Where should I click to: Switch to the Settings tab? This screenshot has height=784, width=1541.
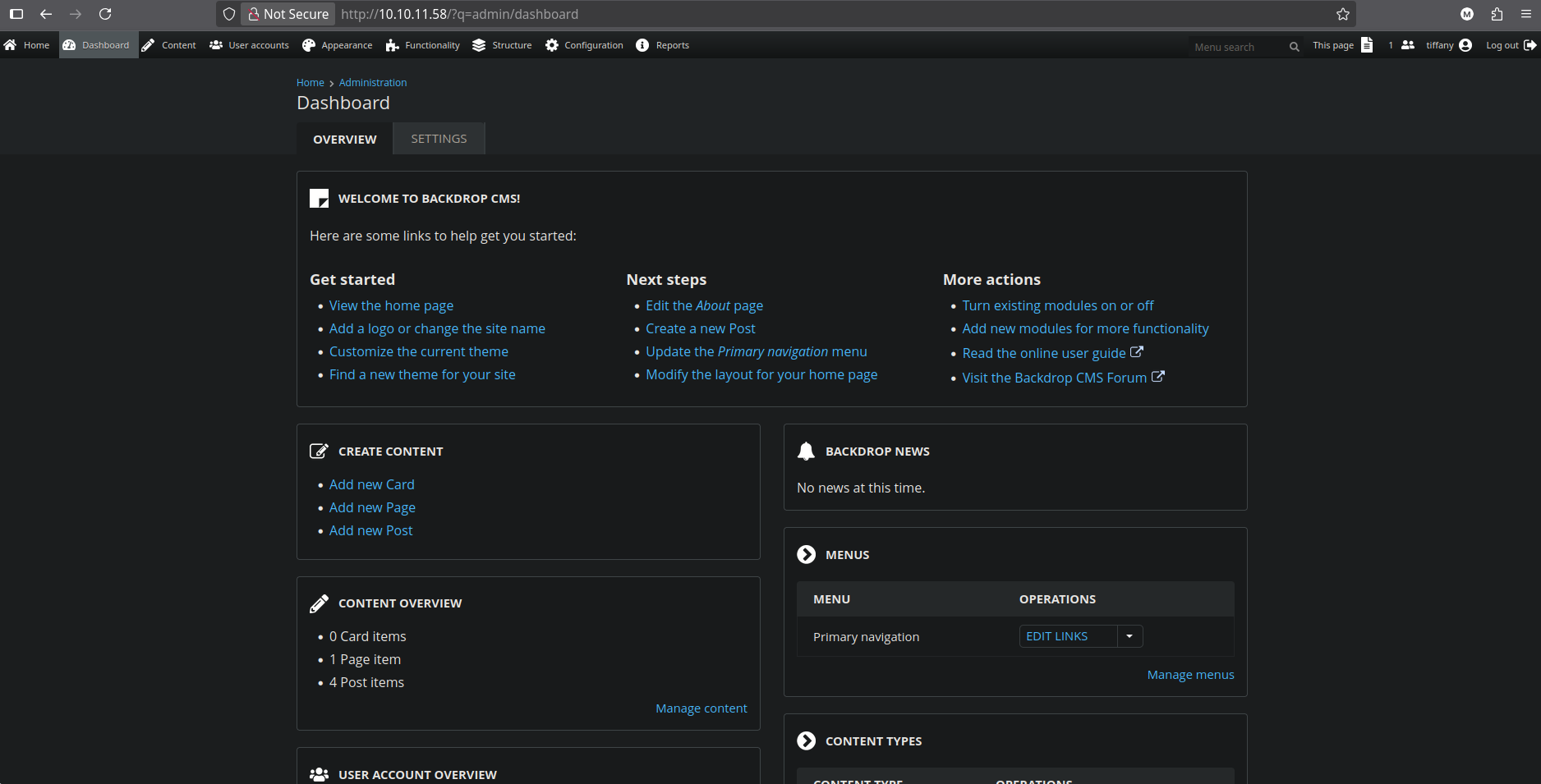[x=439, y=139]
